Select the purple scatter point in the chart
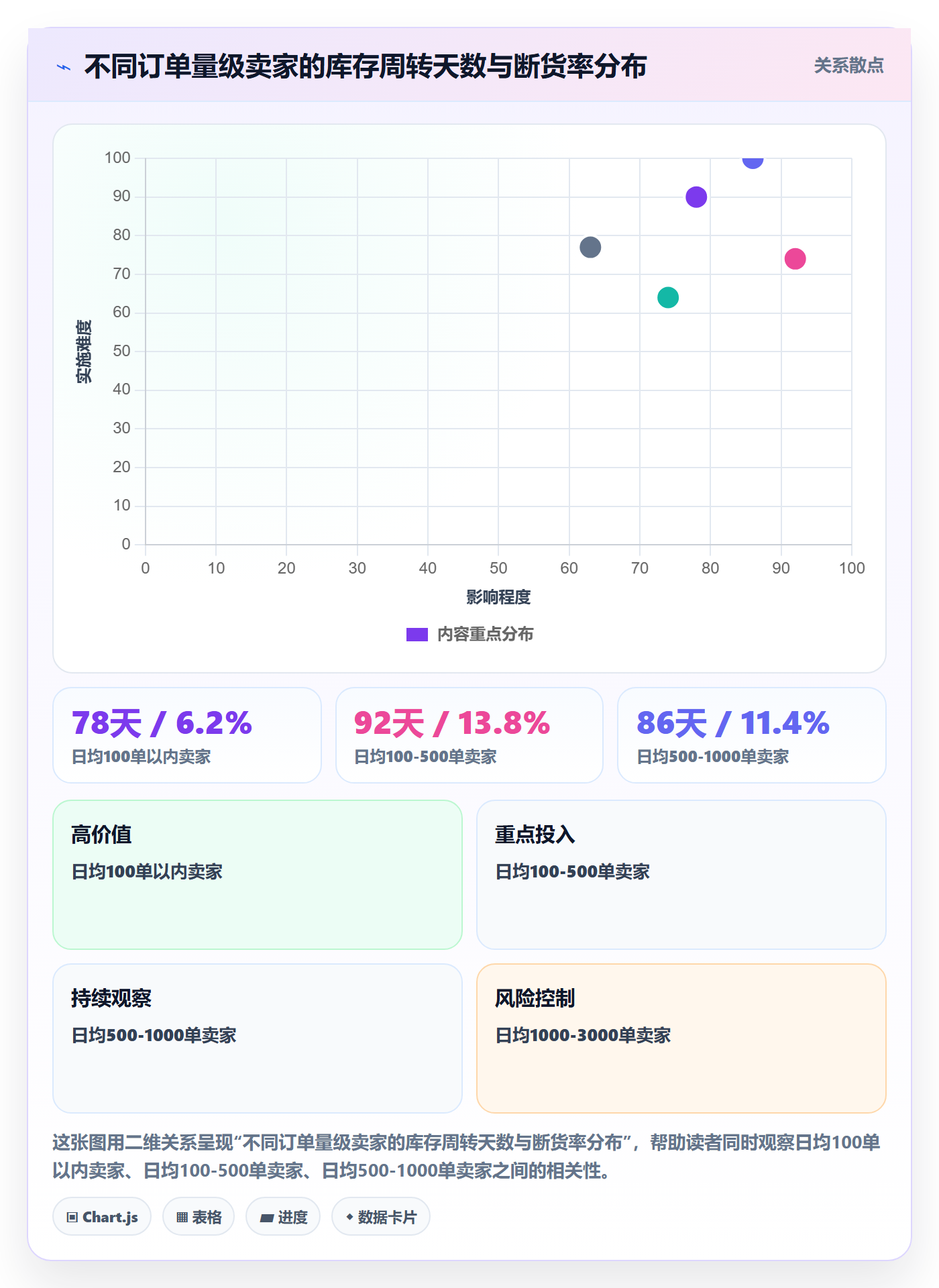Screen dimensions: 939x1288 696,197
